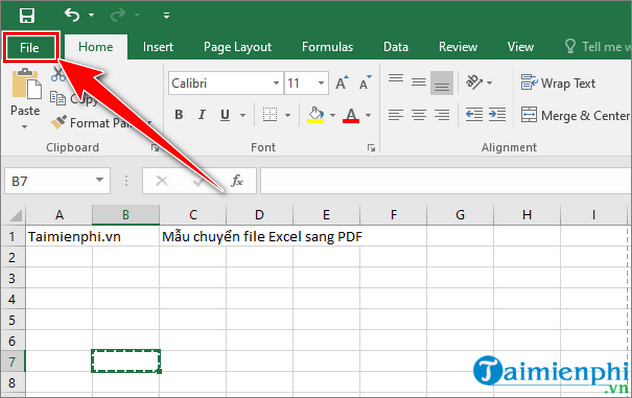Screen dimensions: 632x398
Task: Click Middle Align icon
Action: pyautogui.click(x=419, y=83)
